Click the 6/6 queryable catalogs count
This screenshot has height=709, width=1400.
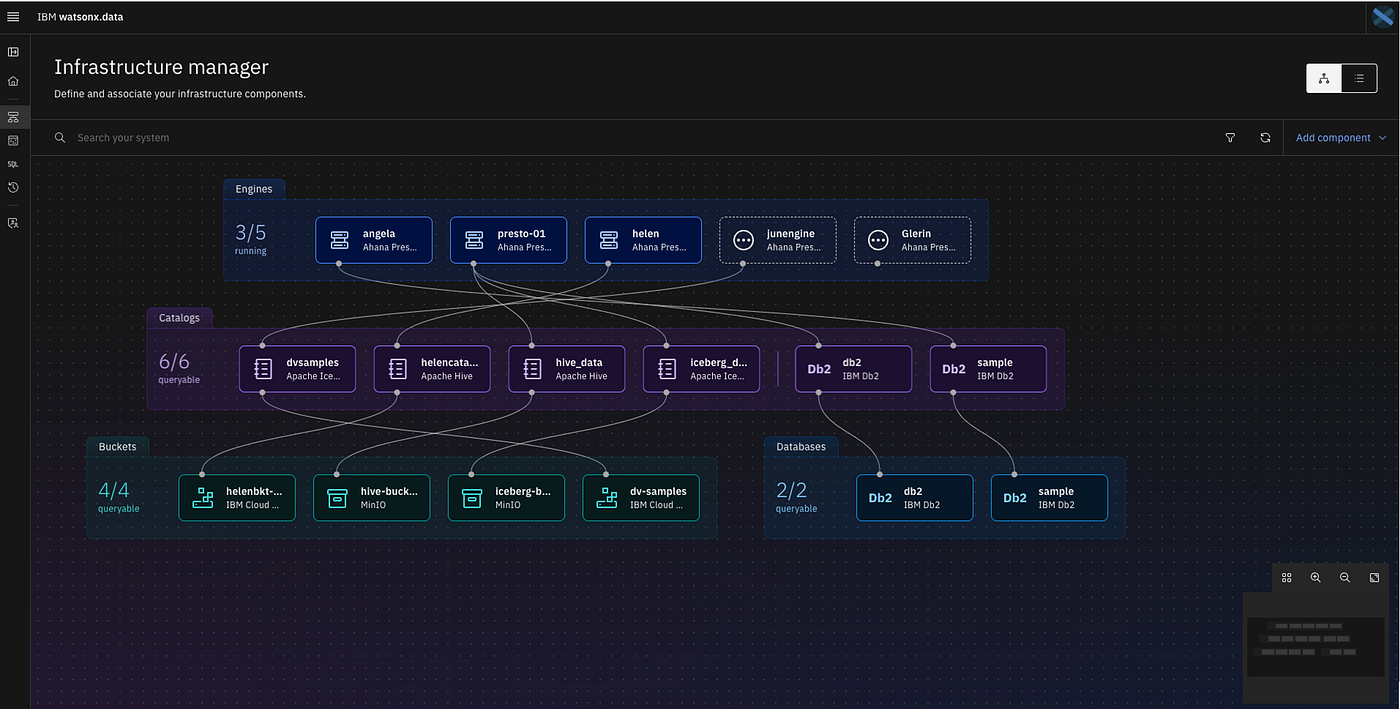[x=177, y=368]
